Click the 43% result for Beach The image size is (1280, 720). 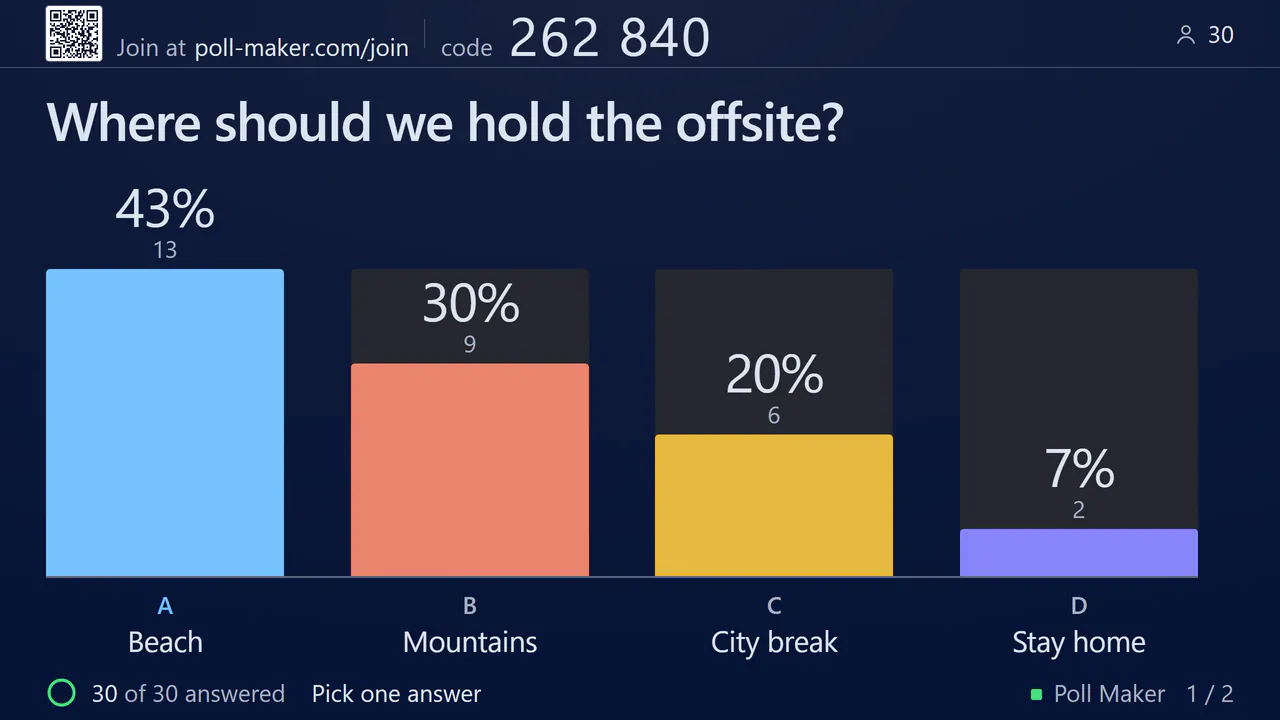click(x=165, y=210)
